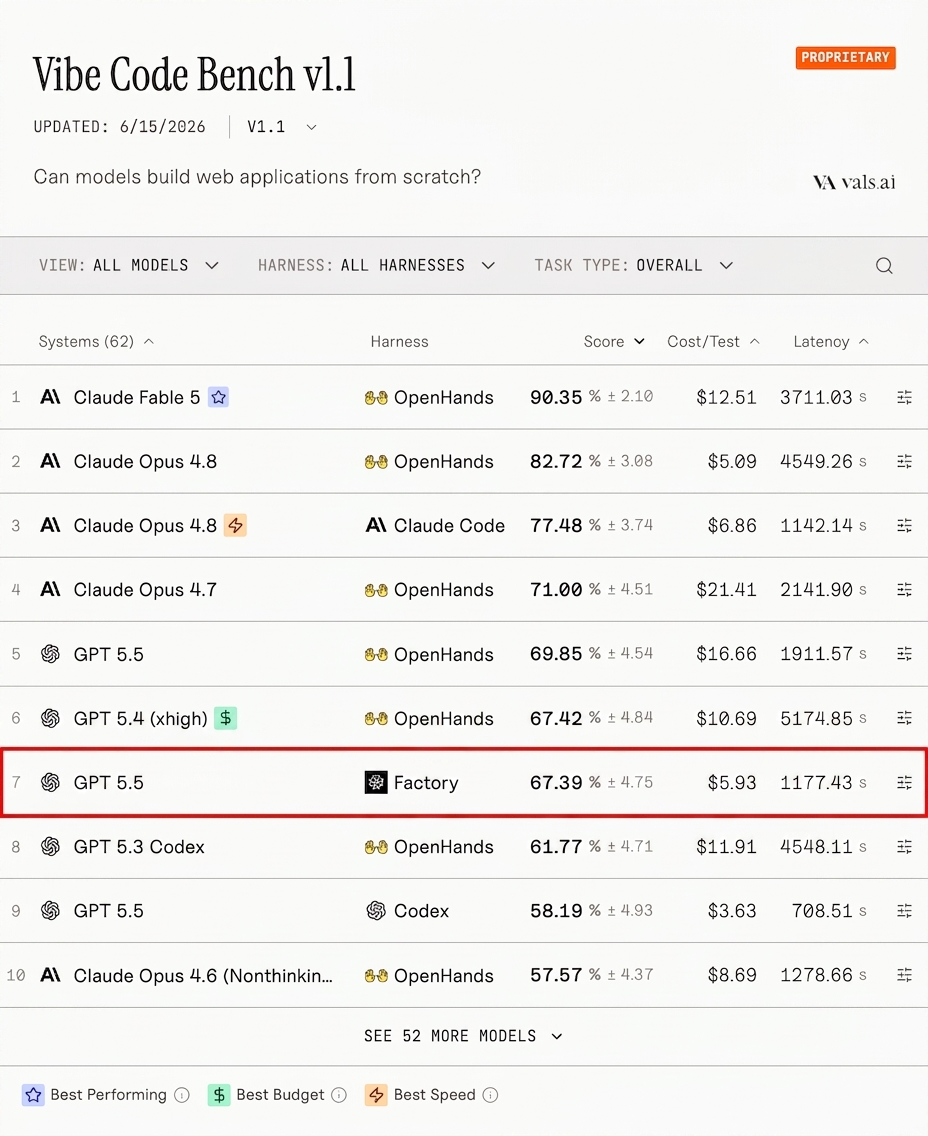Click info icon next to Best Performing
928x1136 pixels.
tap(182, 1095)
